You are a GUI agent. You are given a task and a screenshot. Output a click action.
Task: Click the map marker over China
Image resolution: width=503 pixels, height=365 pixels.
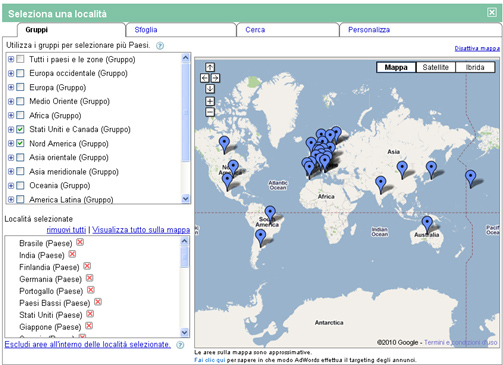402,170
